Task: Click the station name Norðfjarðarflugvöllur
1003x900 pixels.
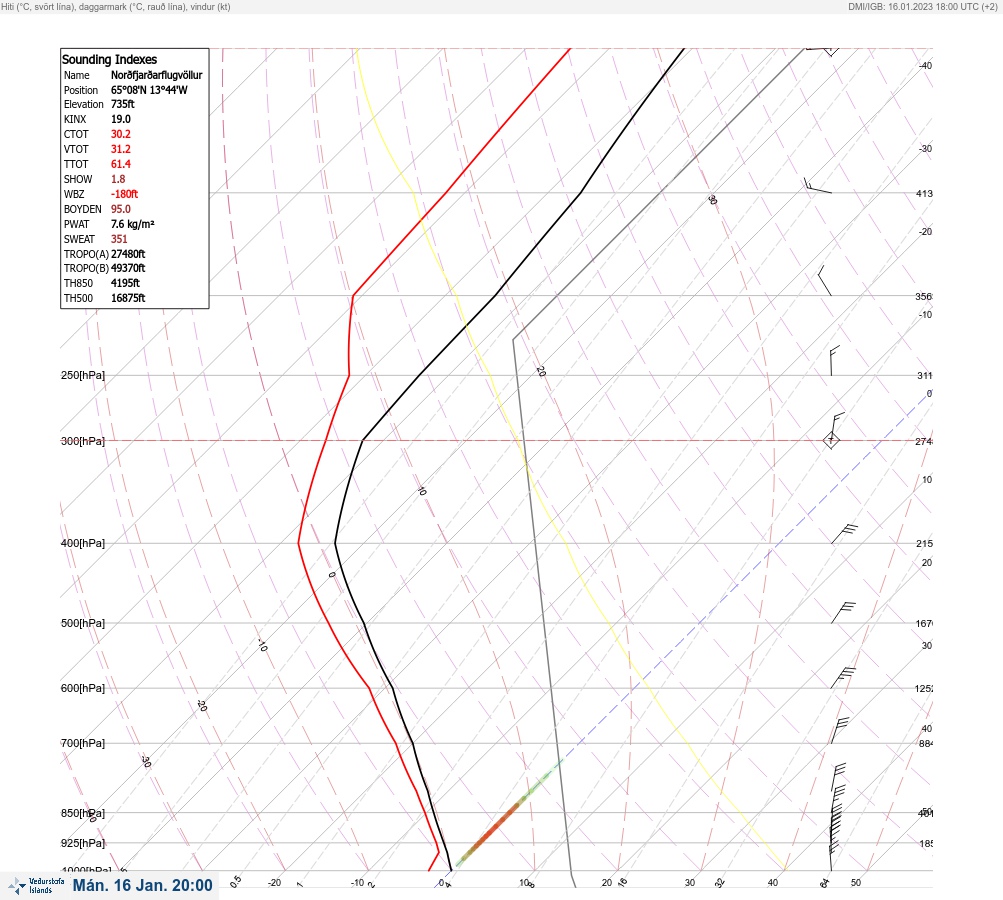Action: coord(157,75)
